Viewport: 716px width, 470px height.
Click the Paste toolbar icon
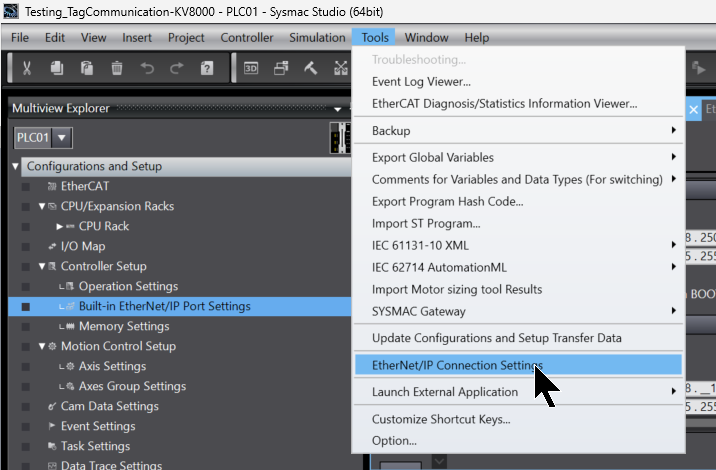(x=87, y=68)
